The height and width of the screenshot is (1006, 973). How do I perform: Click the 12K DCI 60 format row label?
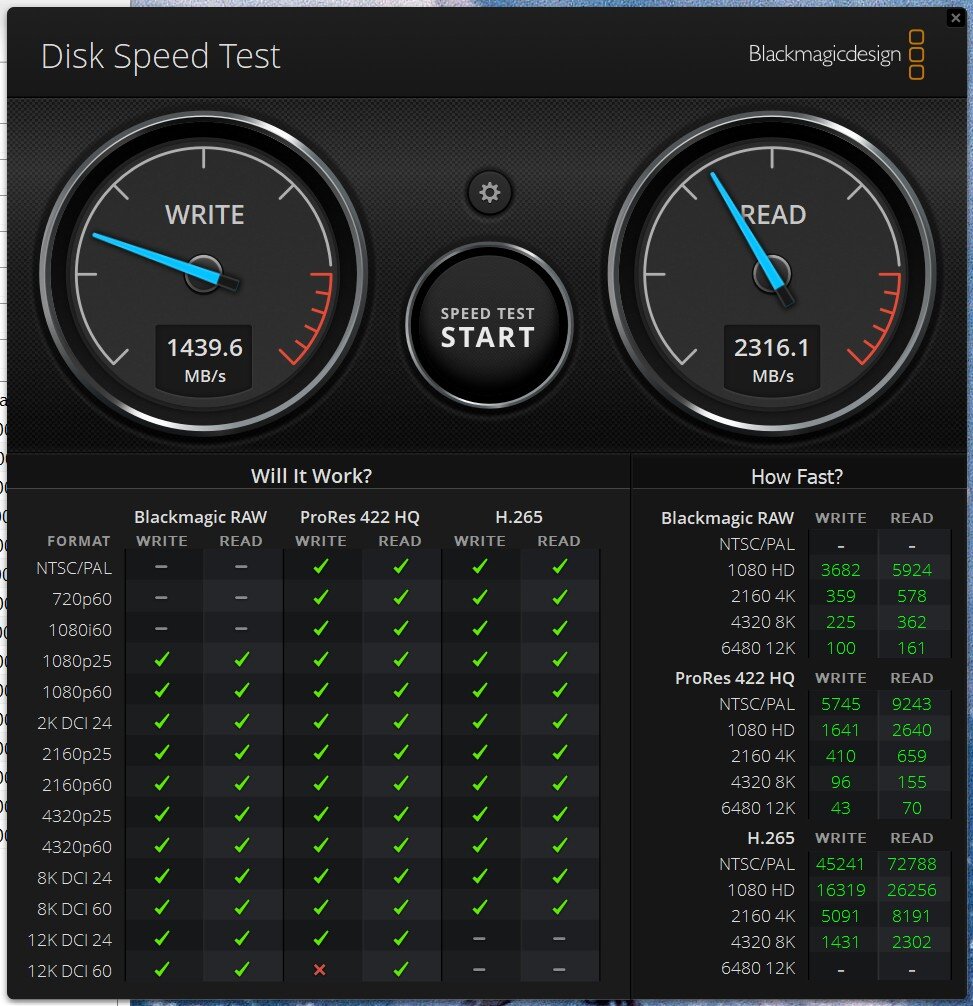point(70,971)
